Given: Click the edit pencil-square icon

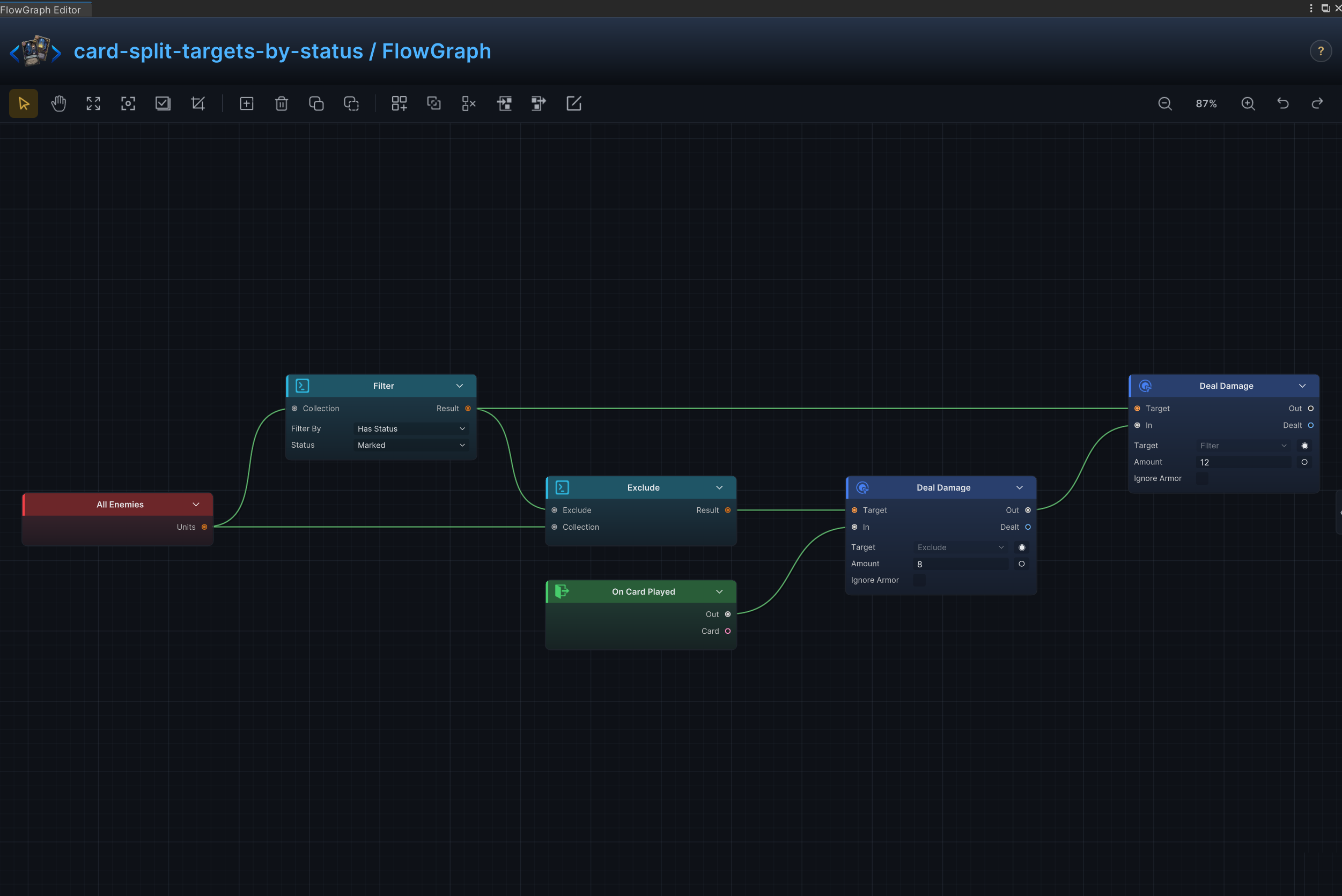Looking at the screenshot, I should tap(574, 103).
